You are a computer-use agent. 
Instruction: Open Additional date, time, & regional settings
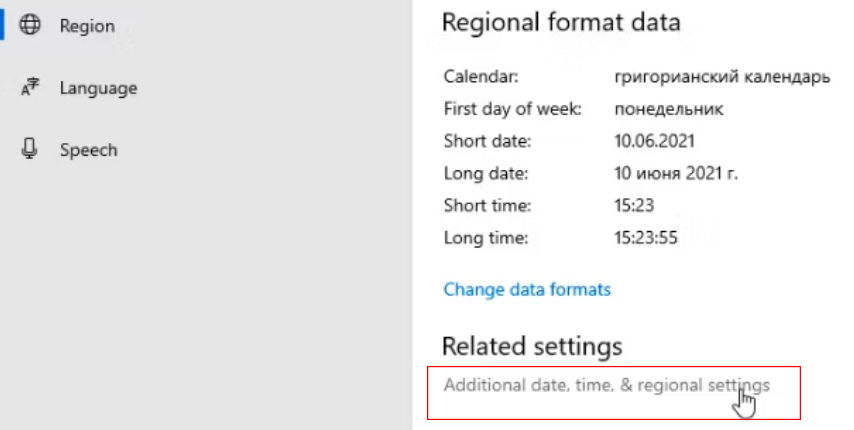[x=607, y=384]
